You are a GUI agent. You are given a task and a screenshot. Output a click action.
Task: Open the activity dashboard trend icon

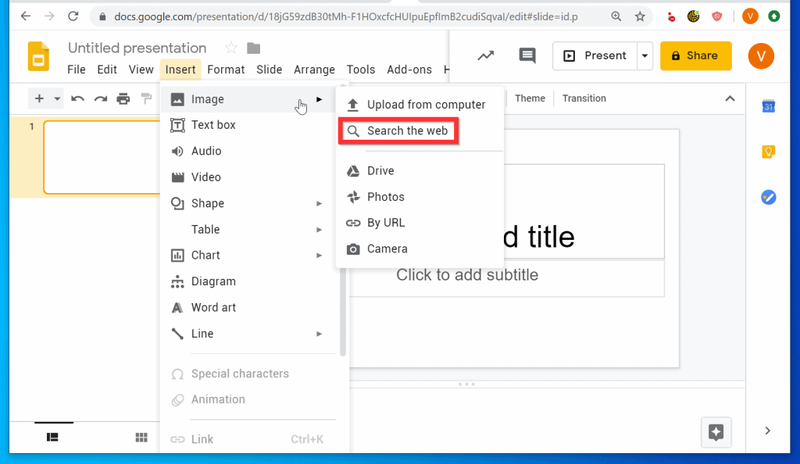pyautogui.click(x=486, y=56)
